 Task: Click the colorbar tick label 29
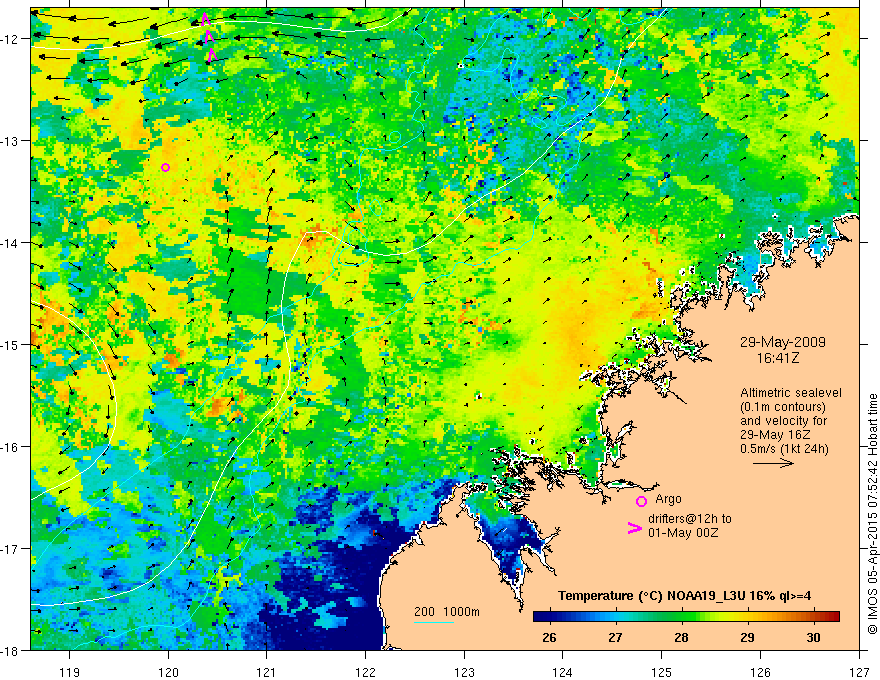click(747, 637)
